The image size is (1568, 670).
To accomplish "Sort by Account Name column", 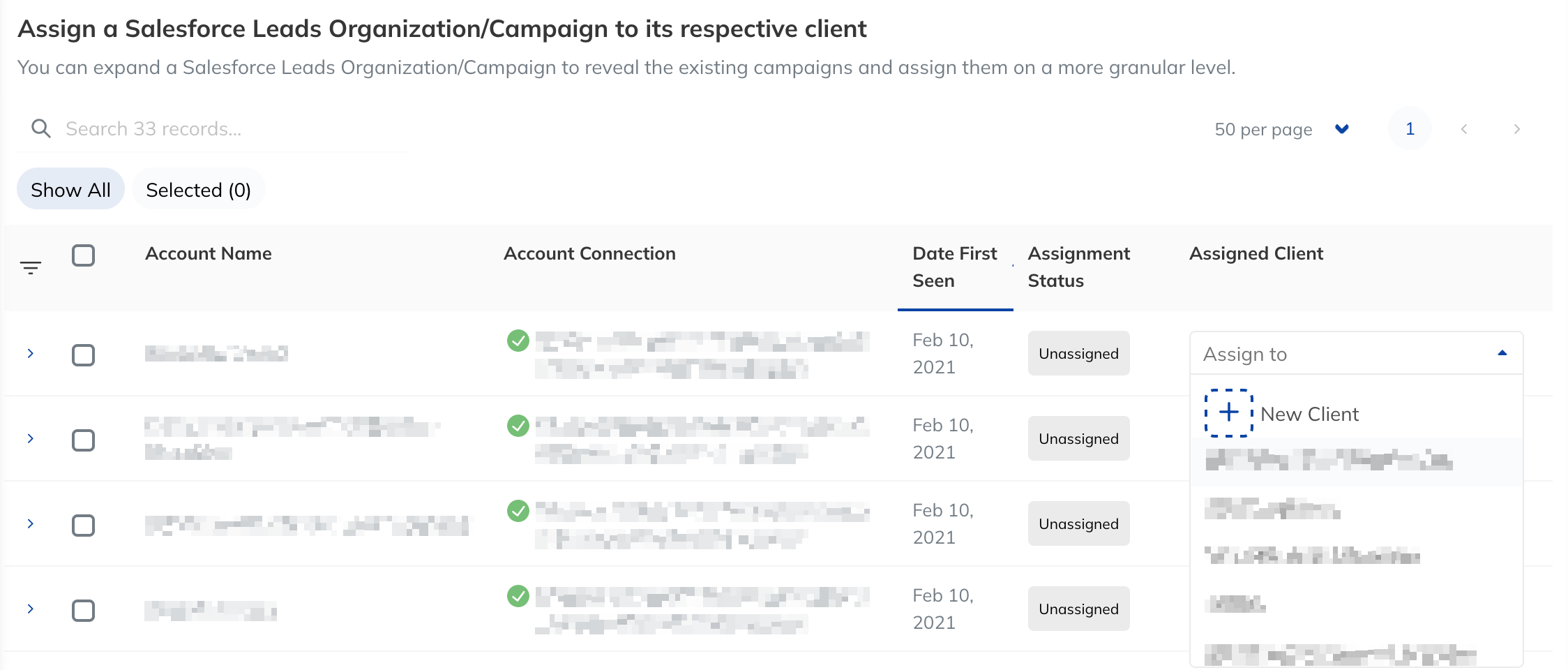I will pos(209,253).
